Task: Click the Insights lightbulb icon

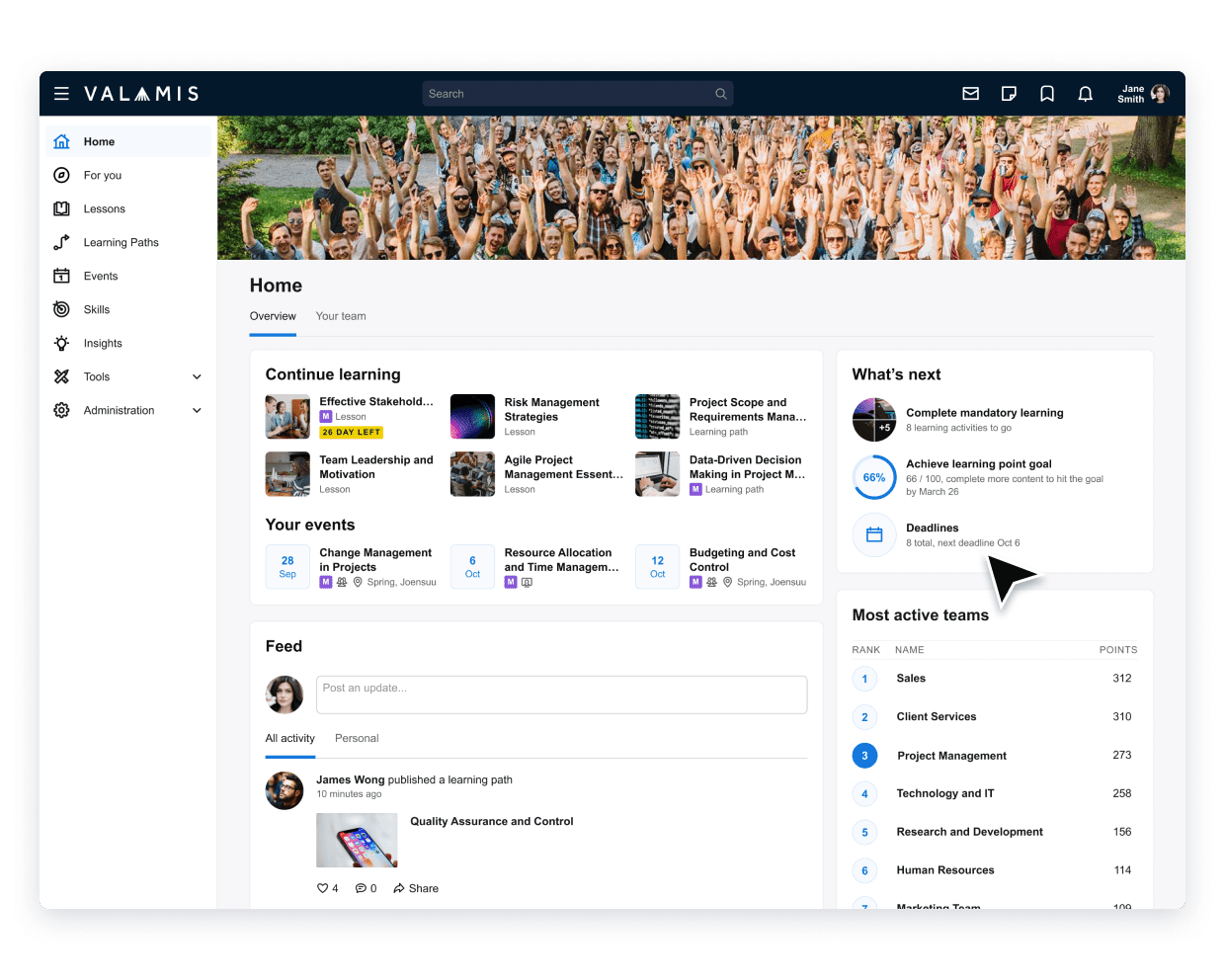Action: pyautogui.click(x=61, y=343)
